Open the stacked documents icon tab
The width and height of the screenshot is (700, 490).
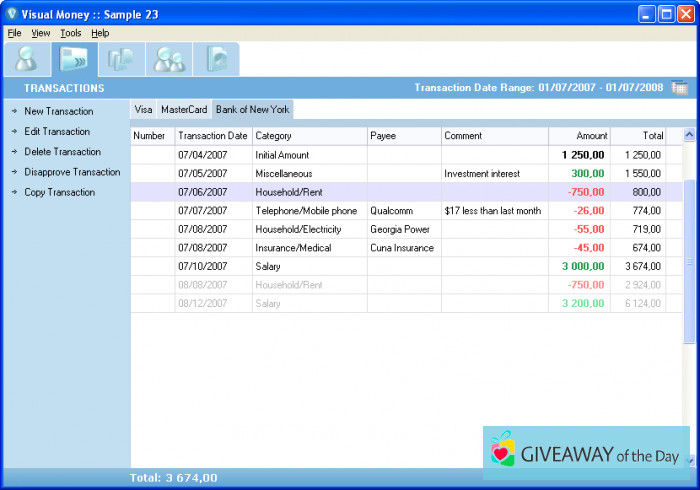122,59
